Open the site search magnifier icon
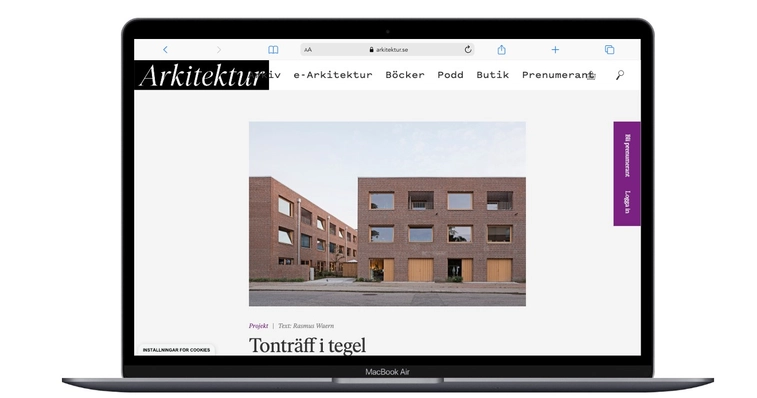The height and width of the screenshot is (398, 757). [x=620, y=75]
